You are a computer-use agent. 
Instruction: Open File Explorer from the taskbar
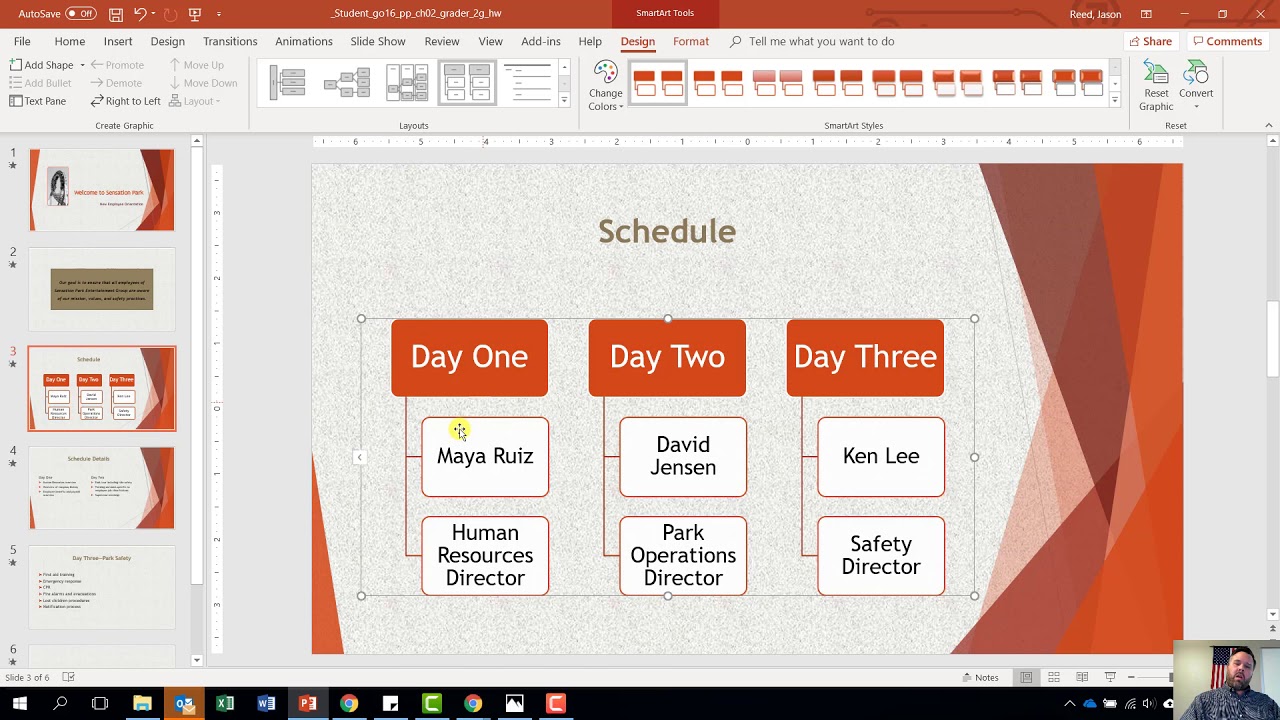click(142, 704)
